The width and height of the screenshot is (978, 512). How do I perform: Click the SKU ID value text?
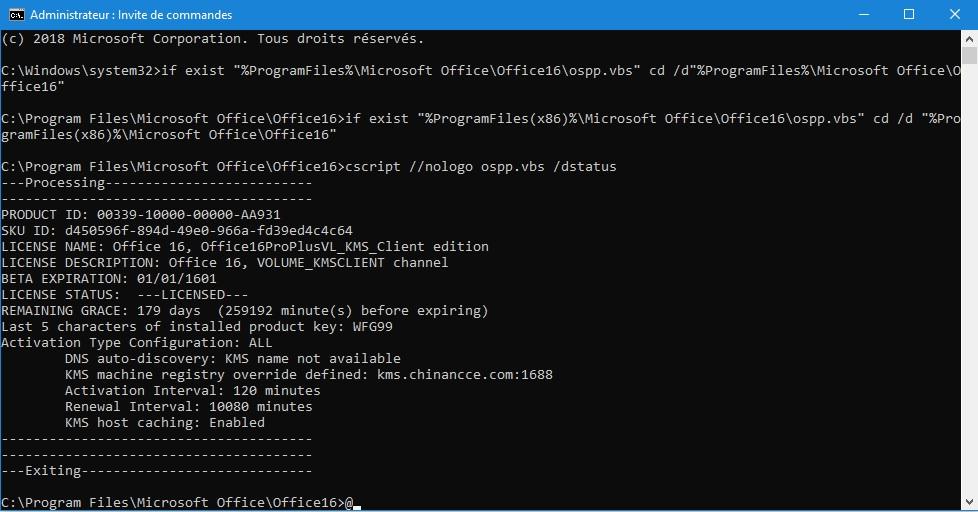pos(208,231)
